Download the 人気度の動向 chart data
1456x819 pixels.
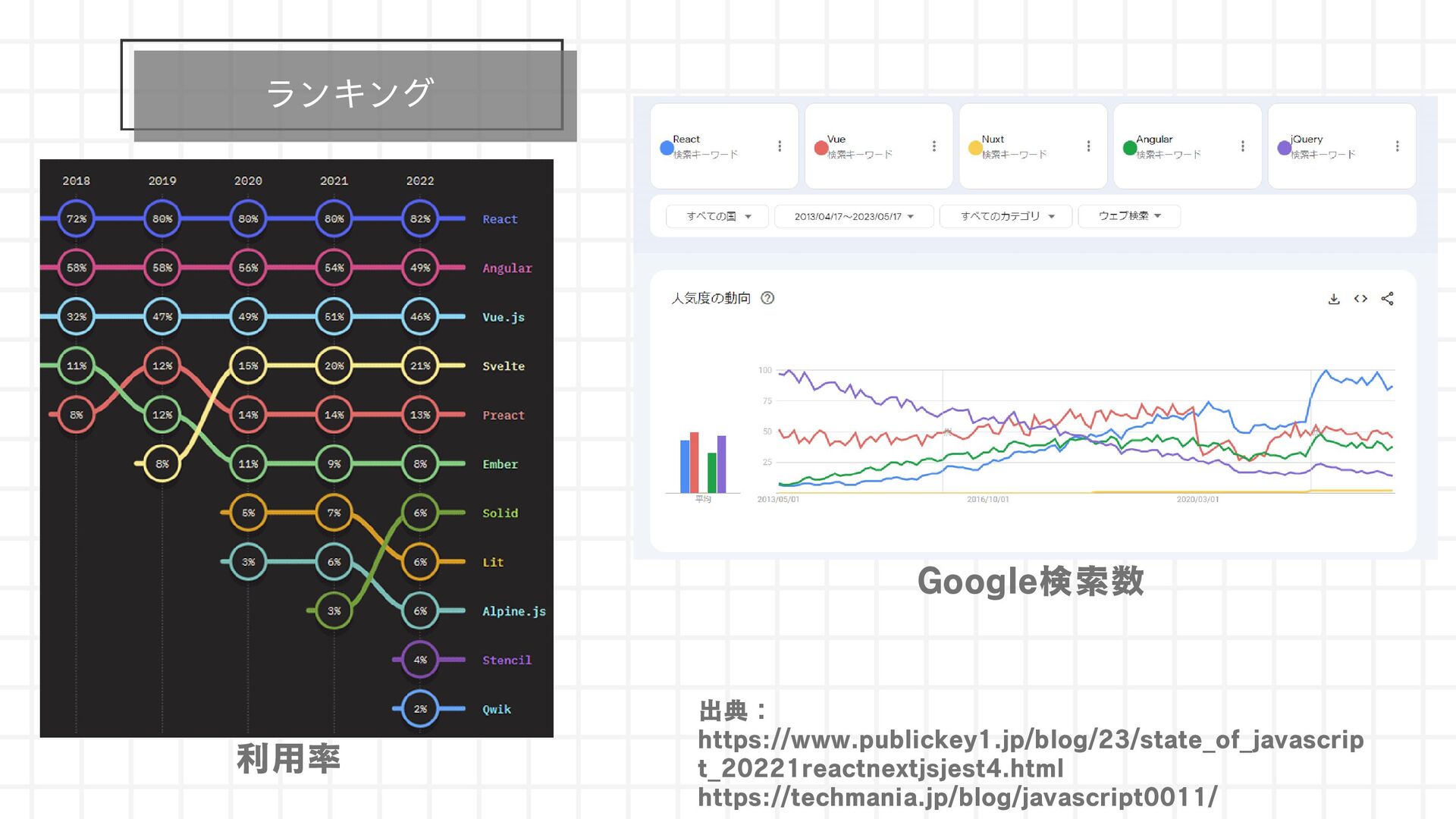tap(1334, 299)
